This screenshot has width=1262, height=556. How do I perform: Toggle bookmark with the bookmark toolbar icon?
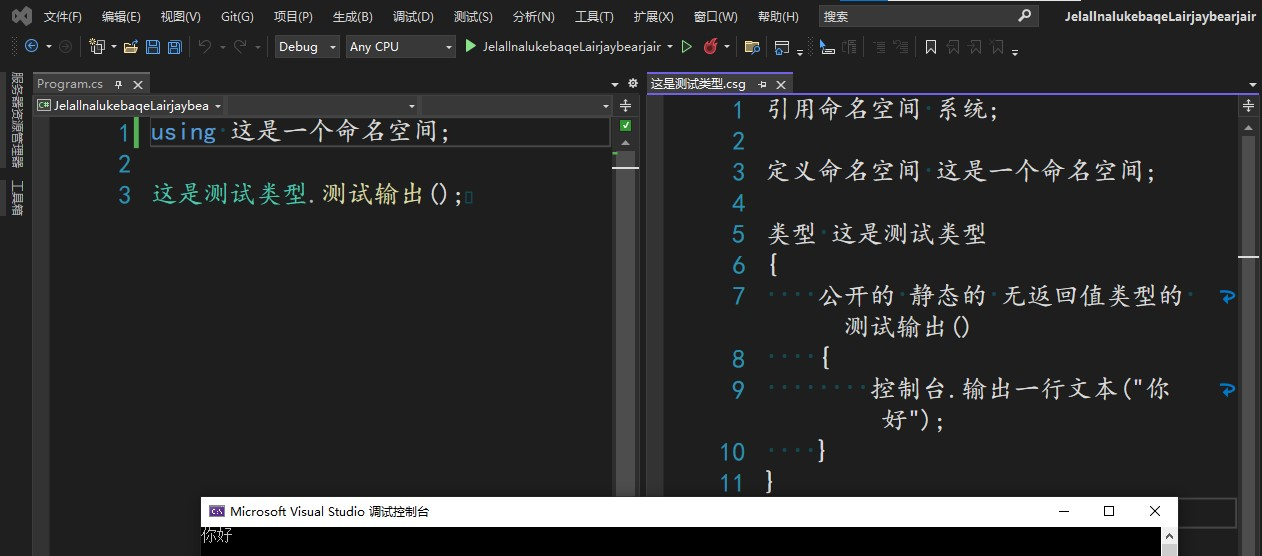point(930,47)
